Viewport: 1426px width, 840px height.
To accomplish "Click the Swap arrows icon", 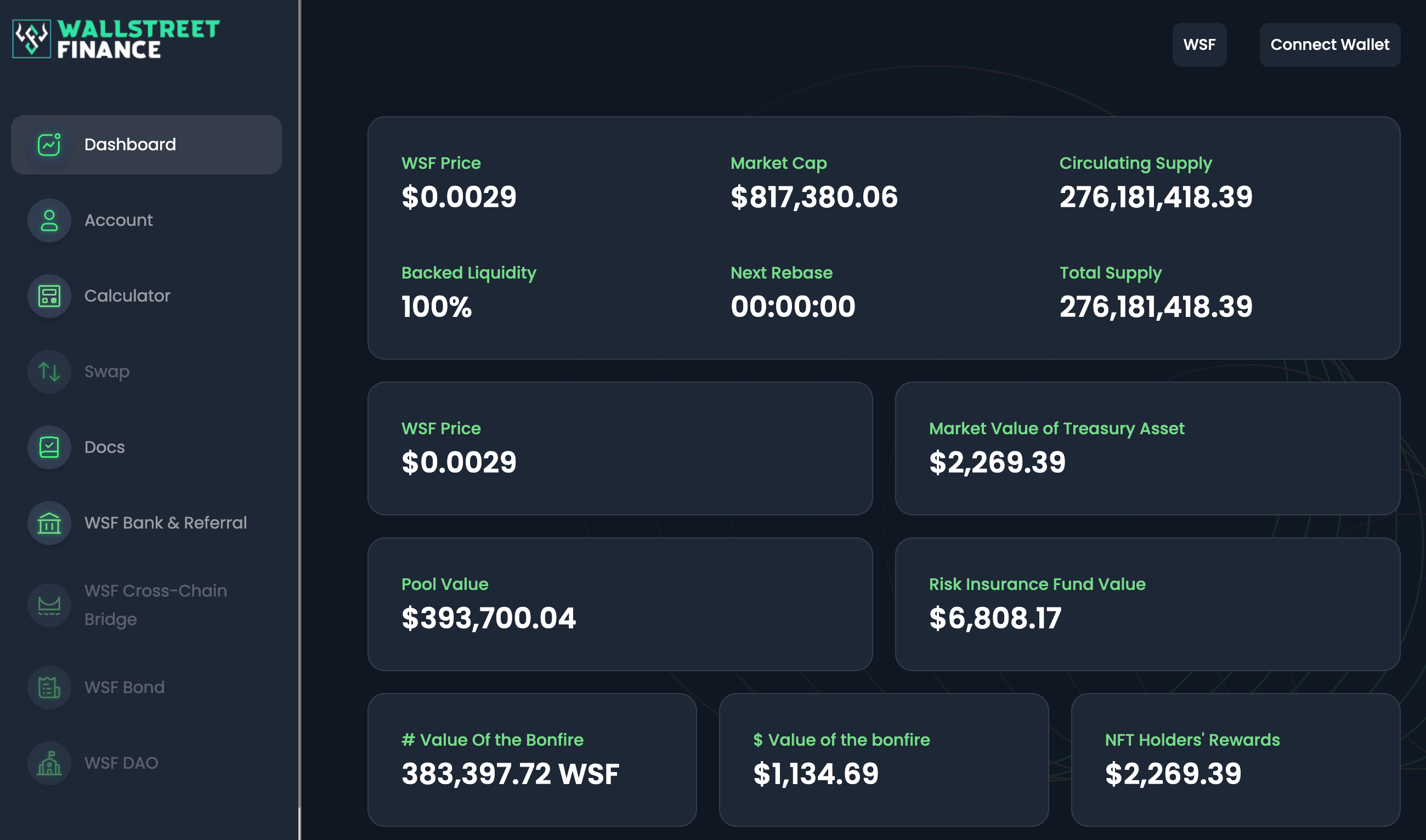I will coord(49,372).
